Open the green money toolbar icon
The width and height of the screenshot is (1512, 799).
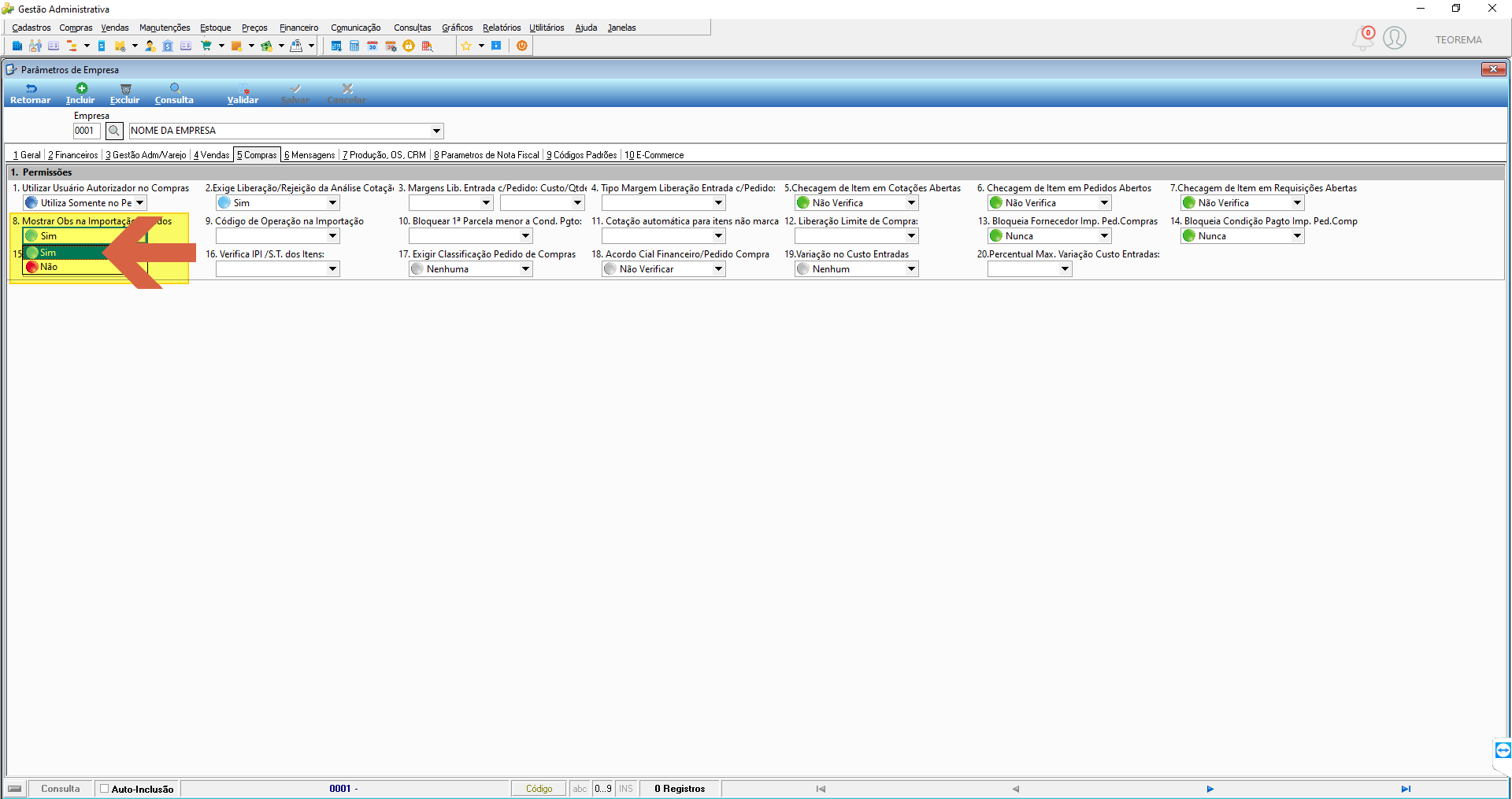point(267,46)
